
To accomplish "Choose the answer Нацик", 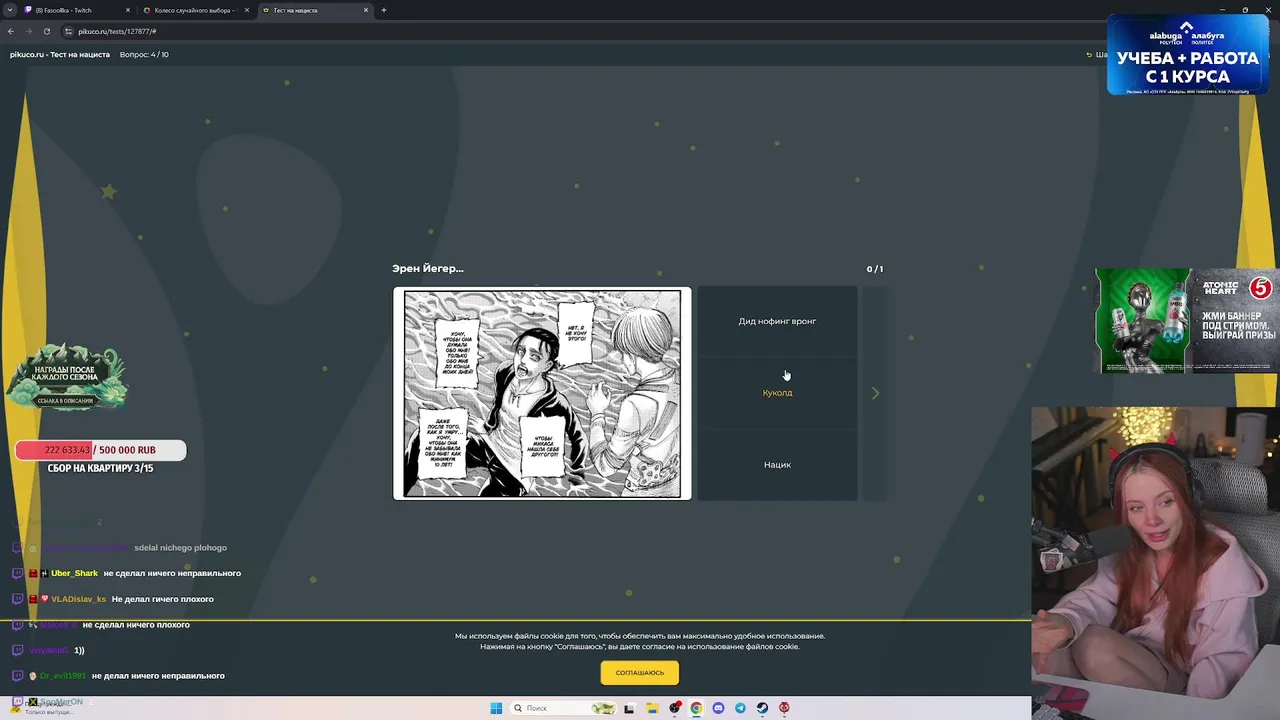I will [x=777, y=464].
